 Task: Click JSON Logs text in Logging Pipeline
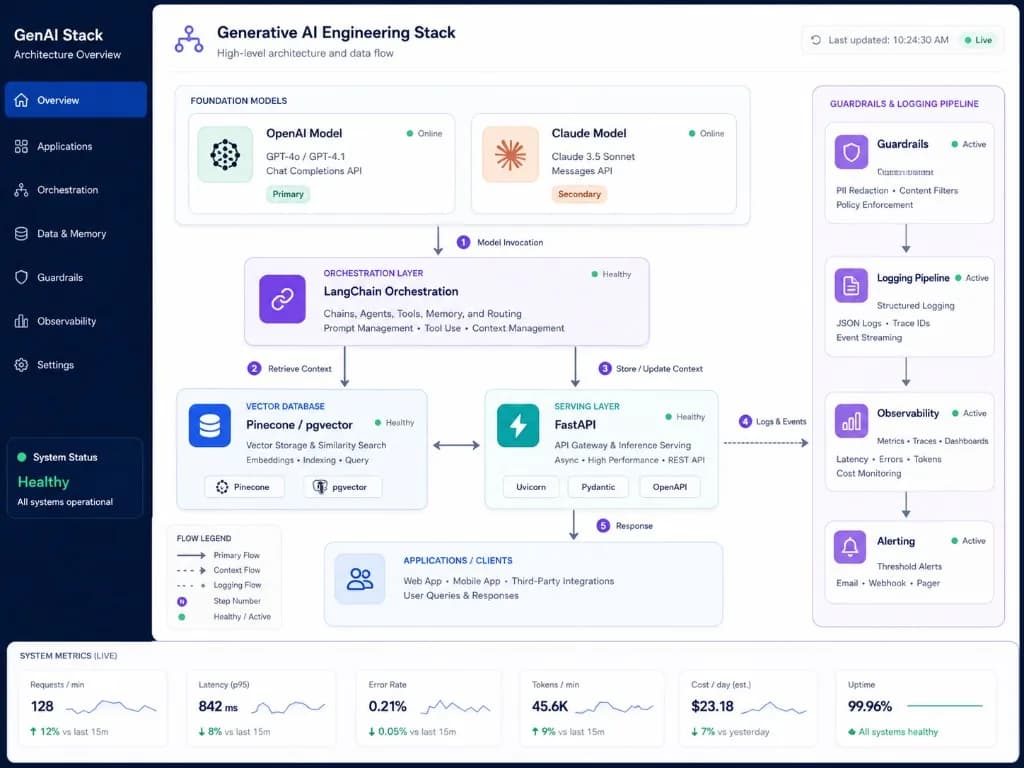[x=858, y=323]
